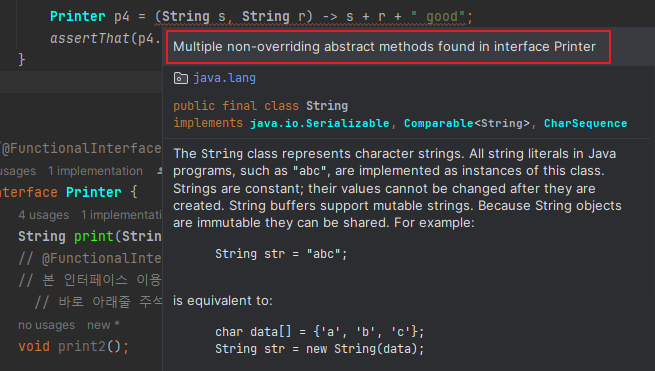
Task: Click the 'new *' inlay hint
Action: point(103,325)
